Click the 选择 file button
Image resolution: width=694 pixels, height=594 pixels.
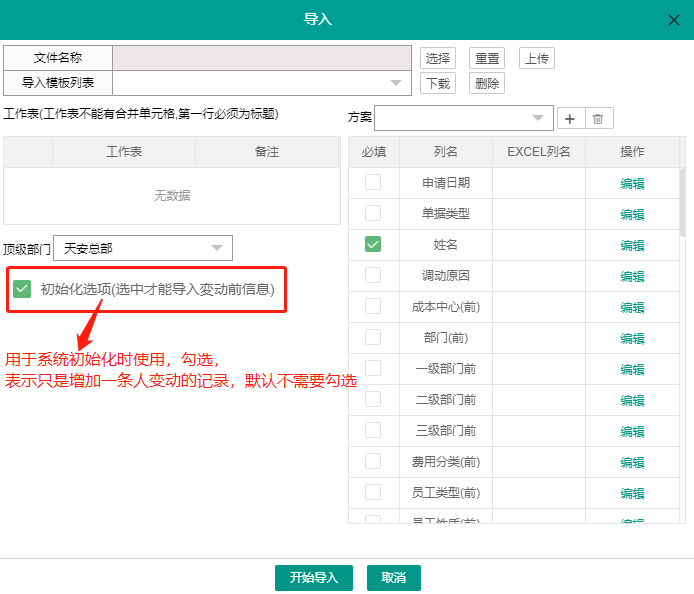pos(438,58)
